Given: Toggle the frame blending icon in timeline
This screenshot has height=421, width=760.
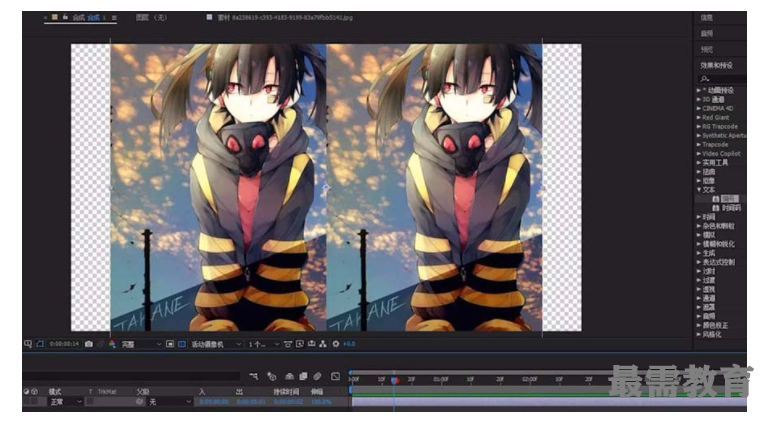Looking at the screenshot, I should click(303, 376).
